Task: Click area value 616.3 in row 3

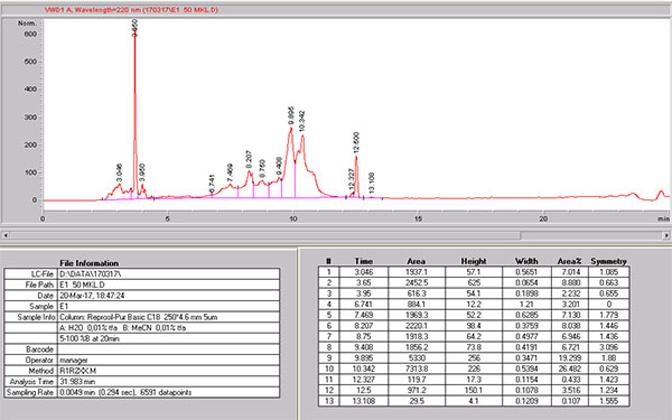Action: [417, 294]
